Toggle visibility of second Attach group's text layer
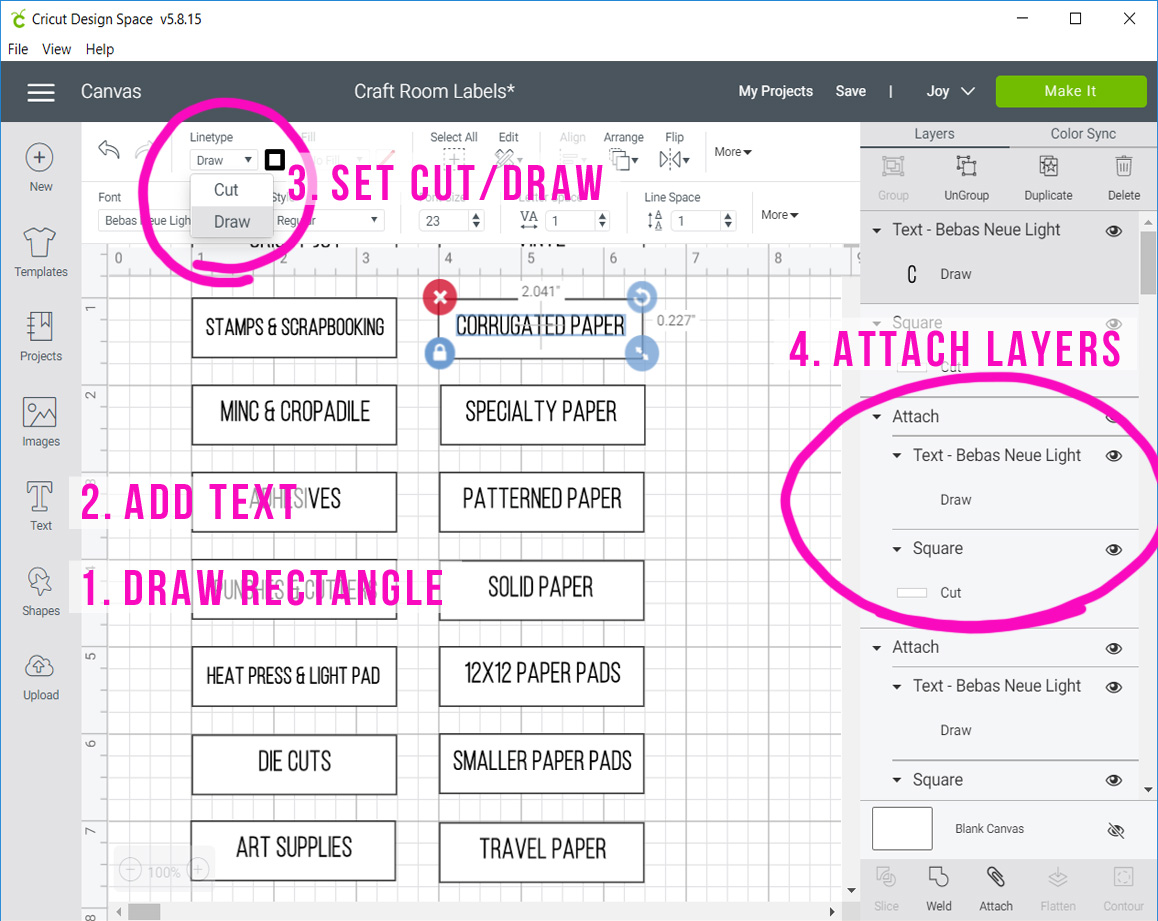Image resolution: width=1158 pixels, height=921 pixels. pos(1114,456)
